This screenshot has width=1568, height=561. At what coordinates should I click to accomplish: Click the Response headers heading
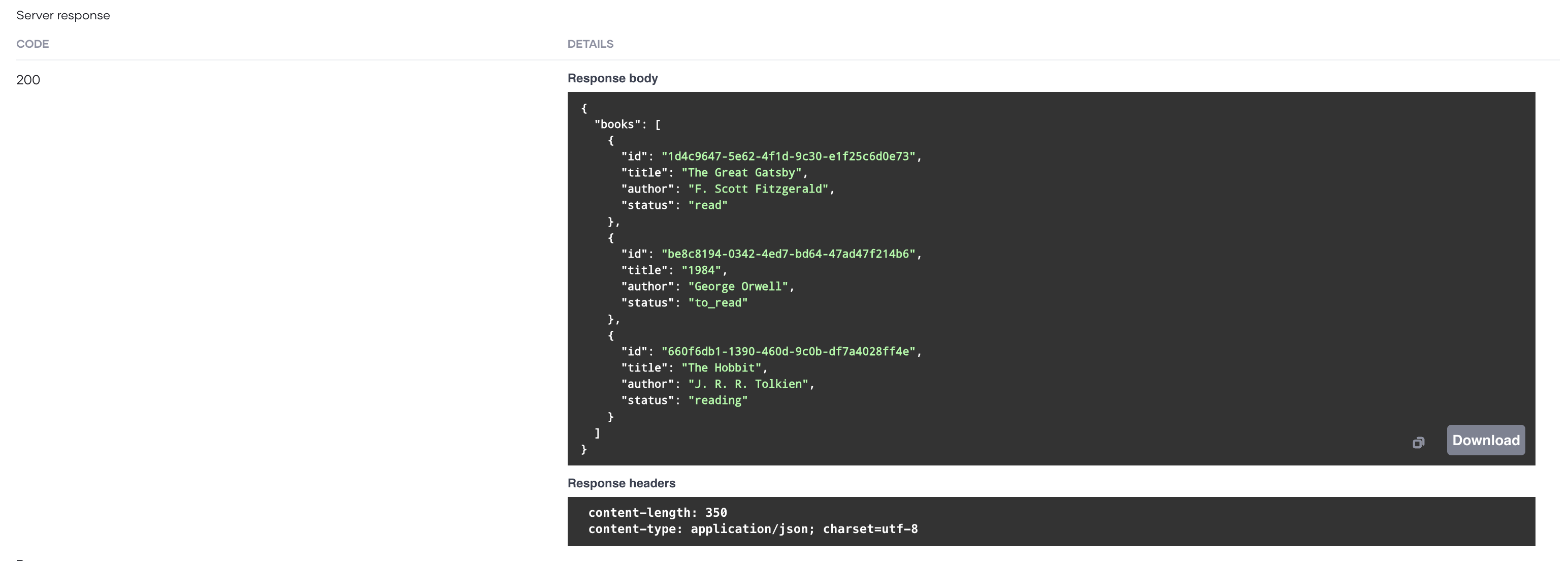pos(622,483)
